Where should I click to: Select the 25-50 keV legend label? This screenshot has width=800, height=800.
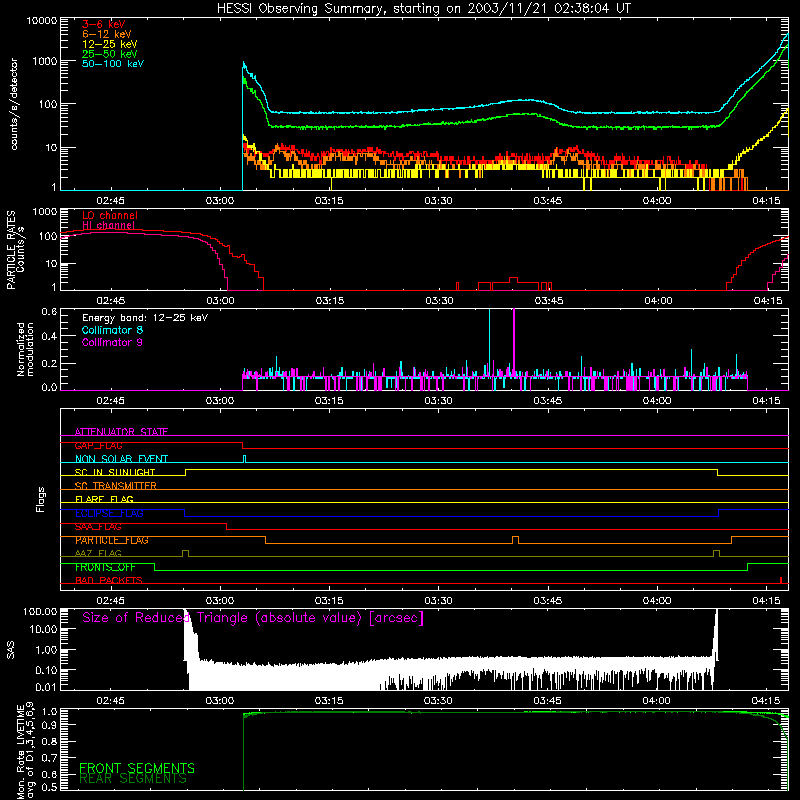(110, 54)
